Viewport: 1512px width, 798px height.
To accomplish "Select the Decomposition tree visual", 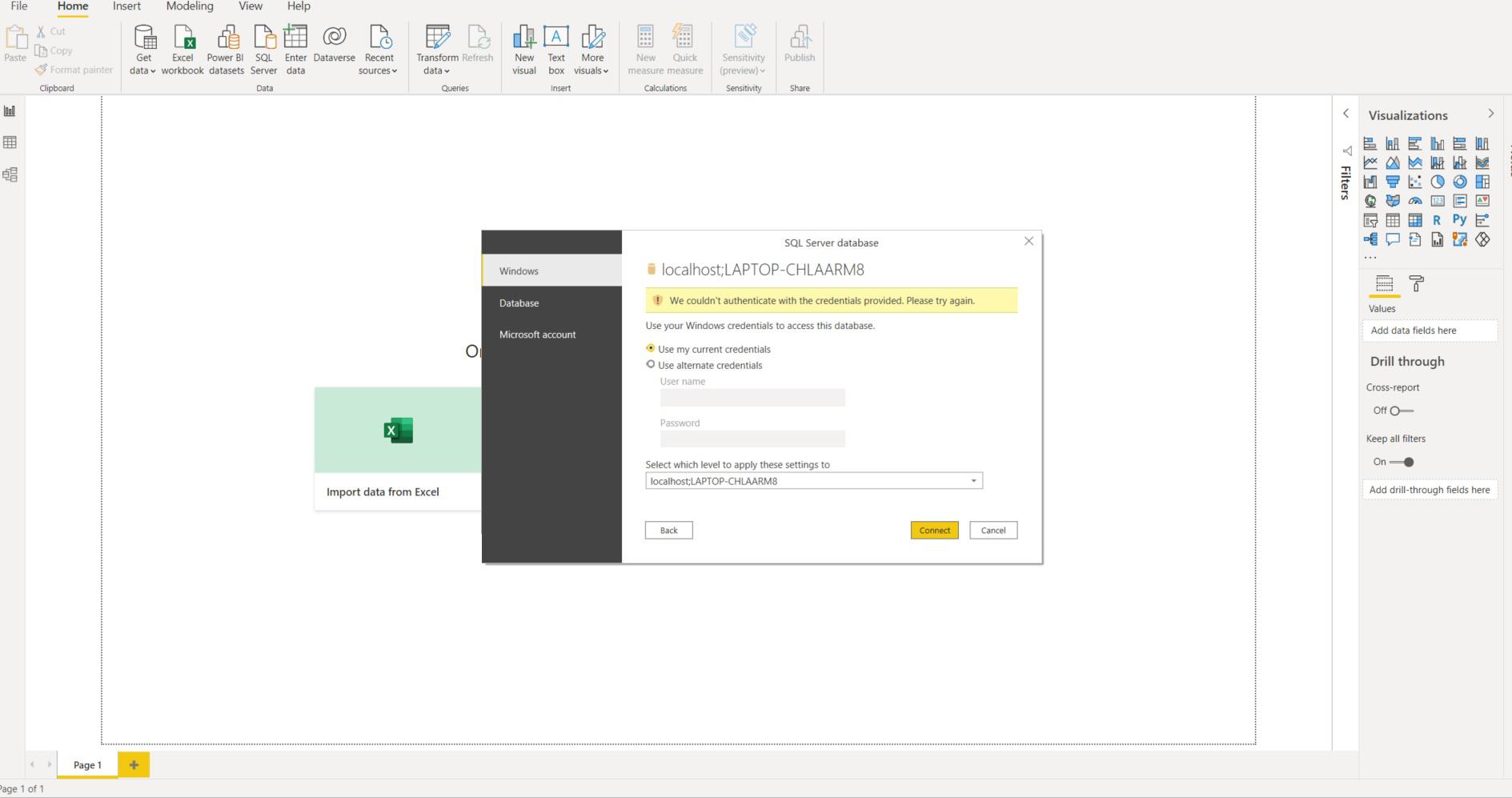I will click(x=1370, y=239).
